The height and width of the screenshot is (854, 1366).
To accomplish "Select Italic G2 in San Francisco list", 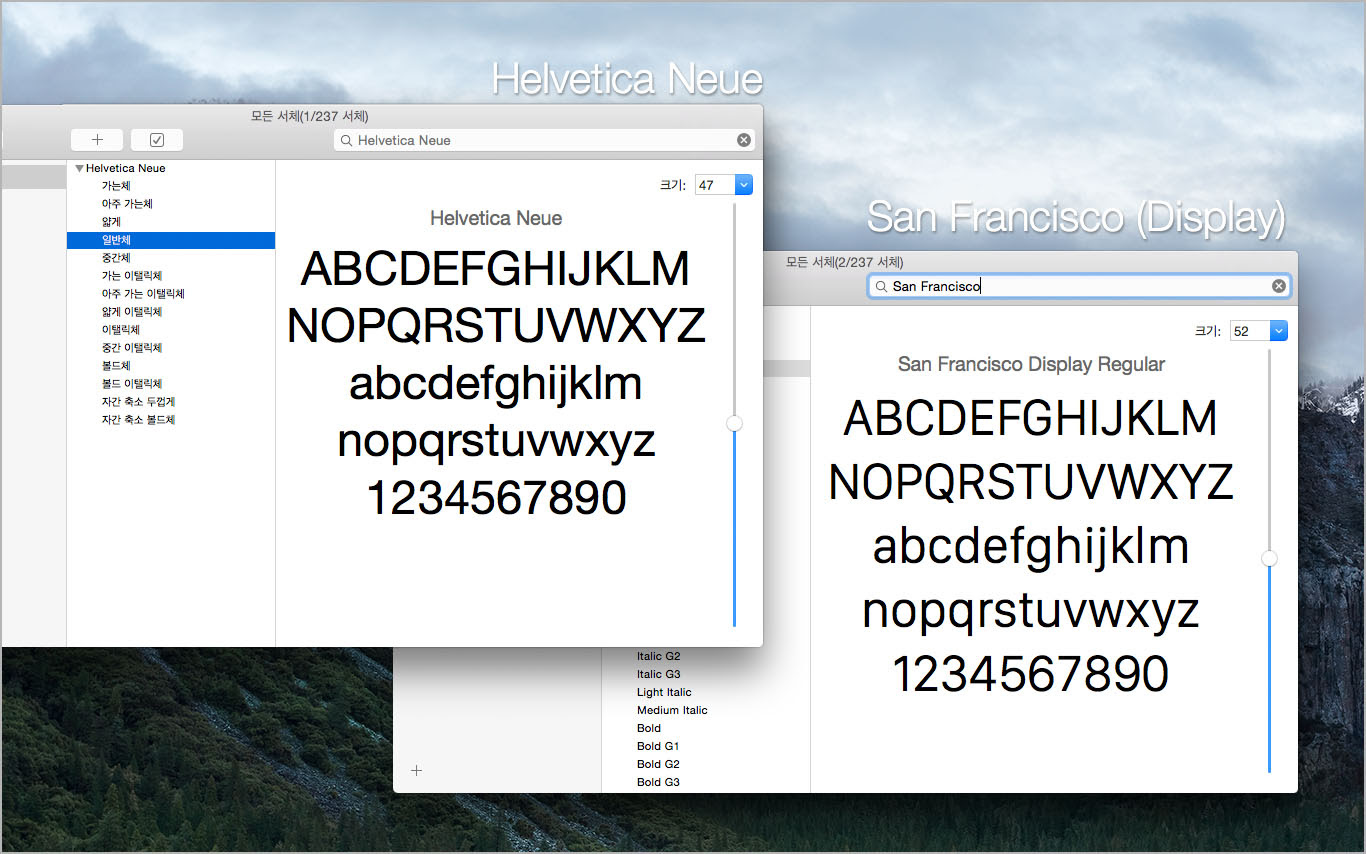I will coord(658,656).
